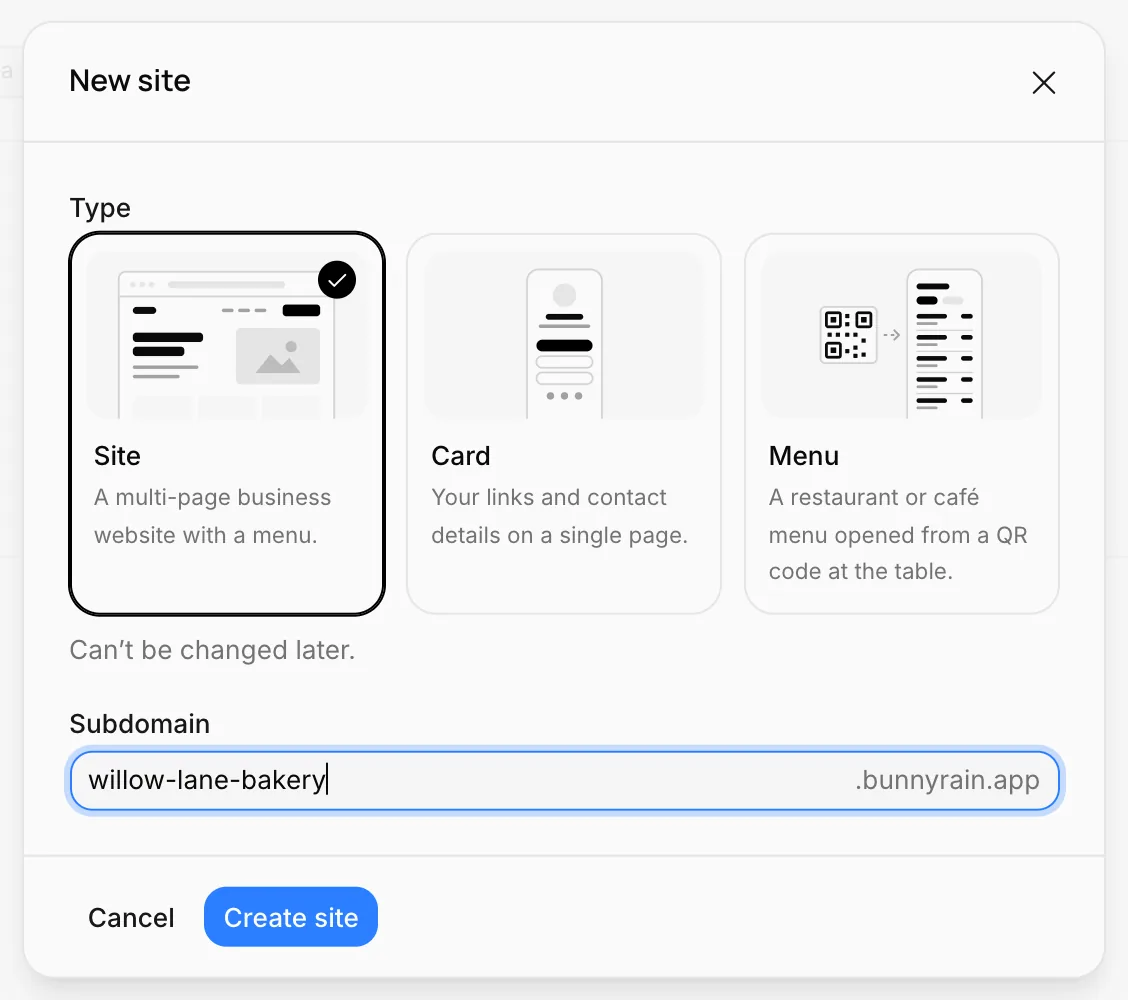Screen dimensions: 1128x1000
Task: Select the Site type card
Action: click(227, 424)
